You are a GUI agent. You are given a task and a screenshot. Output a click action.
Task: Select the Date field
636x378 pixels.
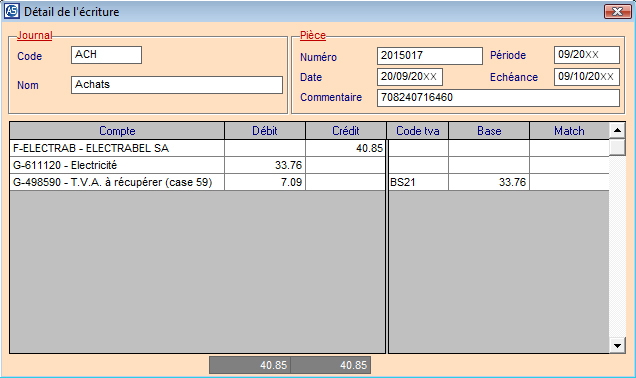(x=410, y=77)
